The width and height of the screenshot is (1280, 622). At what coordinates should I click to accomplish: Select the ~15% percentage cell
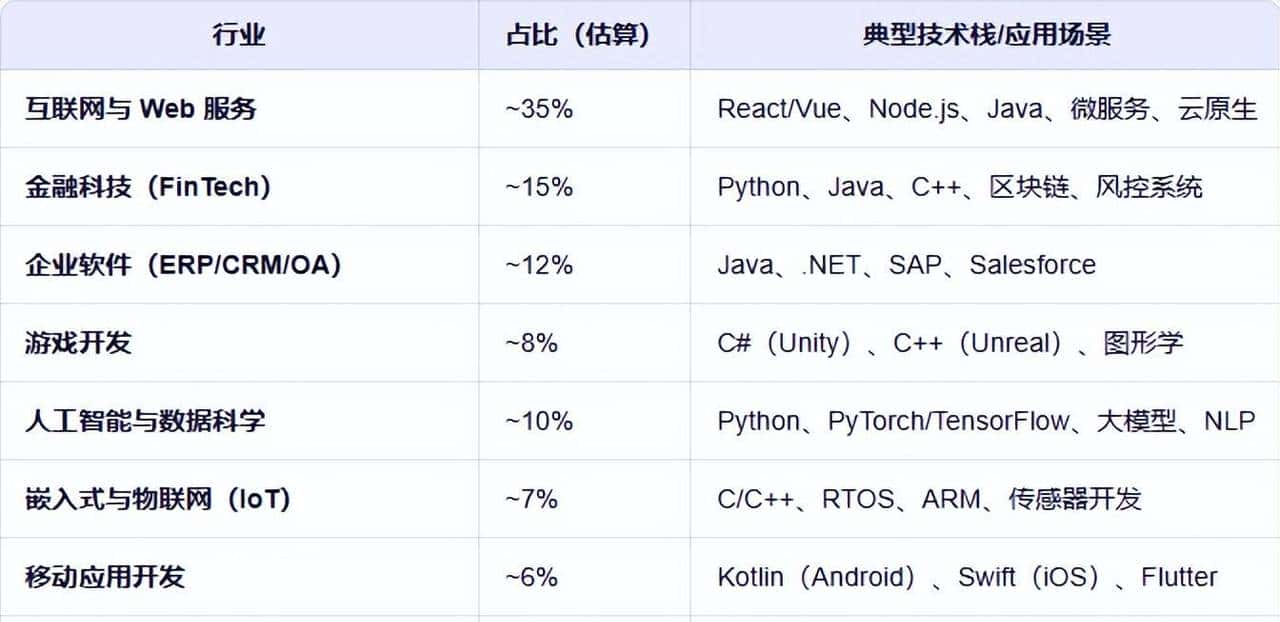pyautogui.click(x=539, y=187)
